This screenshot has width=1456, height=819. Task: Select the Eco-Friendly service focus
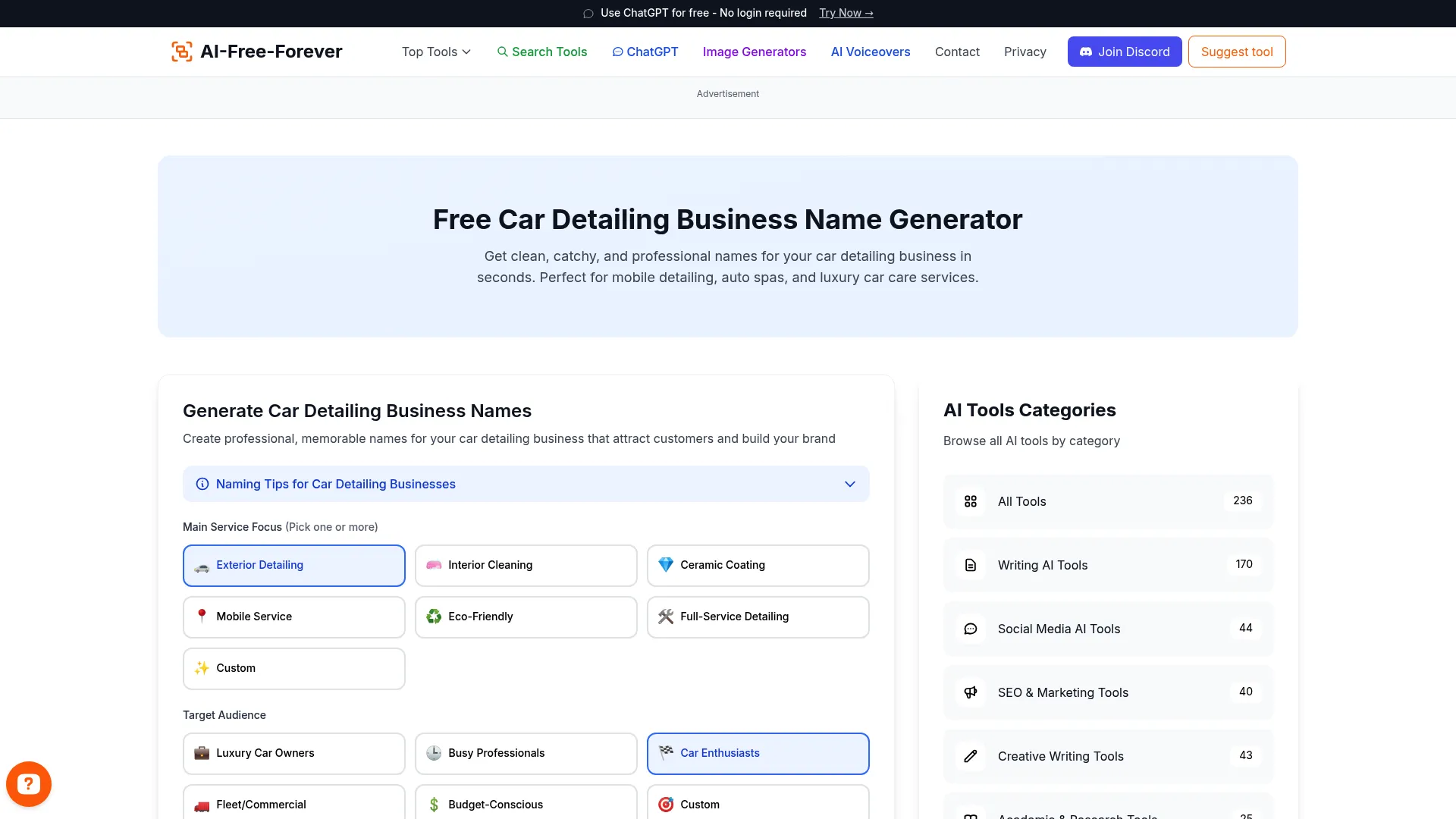pos(526,617)
